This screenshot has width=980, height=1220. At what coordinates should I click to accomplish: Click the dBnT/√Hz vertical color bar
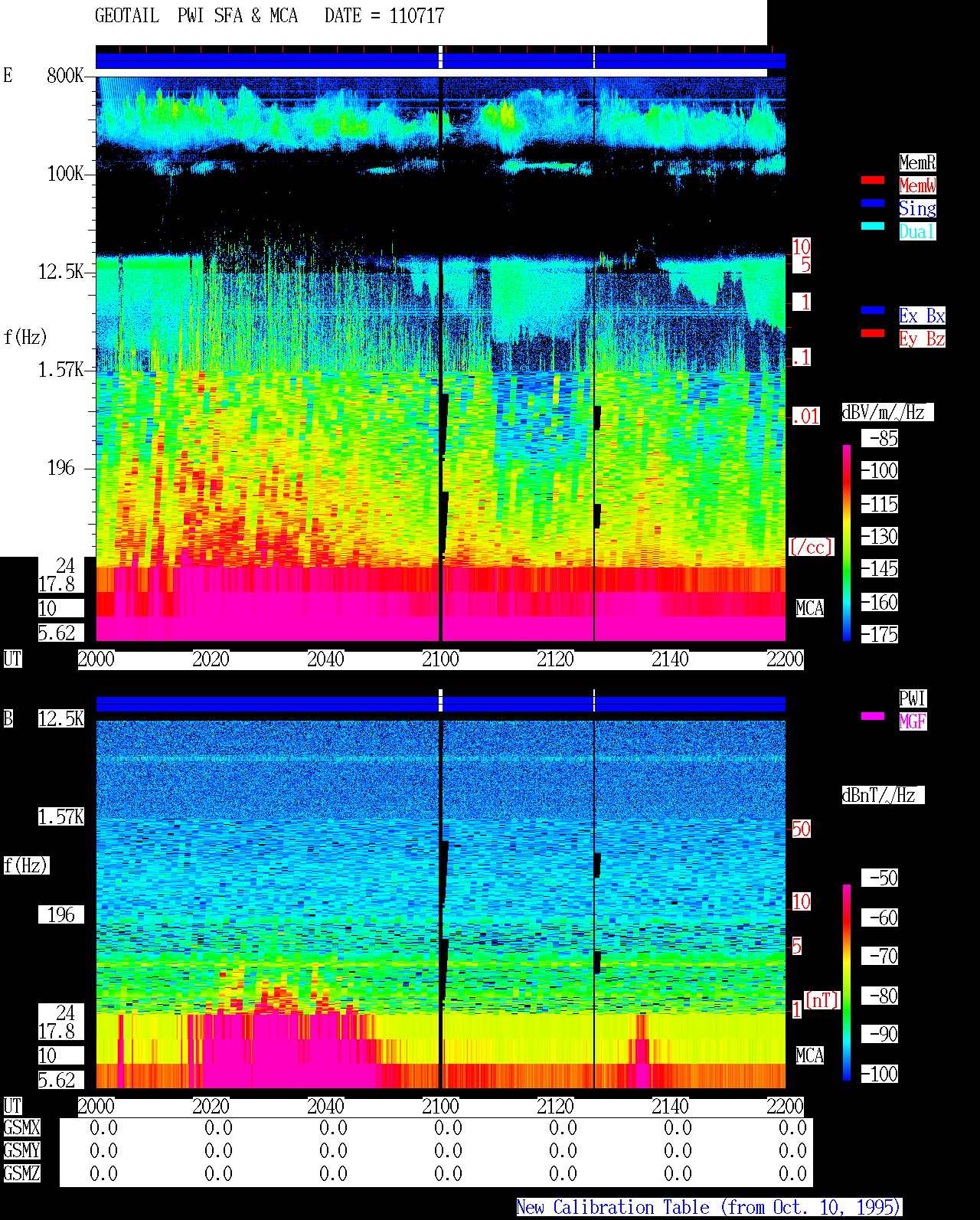click(x=847, y=983)
